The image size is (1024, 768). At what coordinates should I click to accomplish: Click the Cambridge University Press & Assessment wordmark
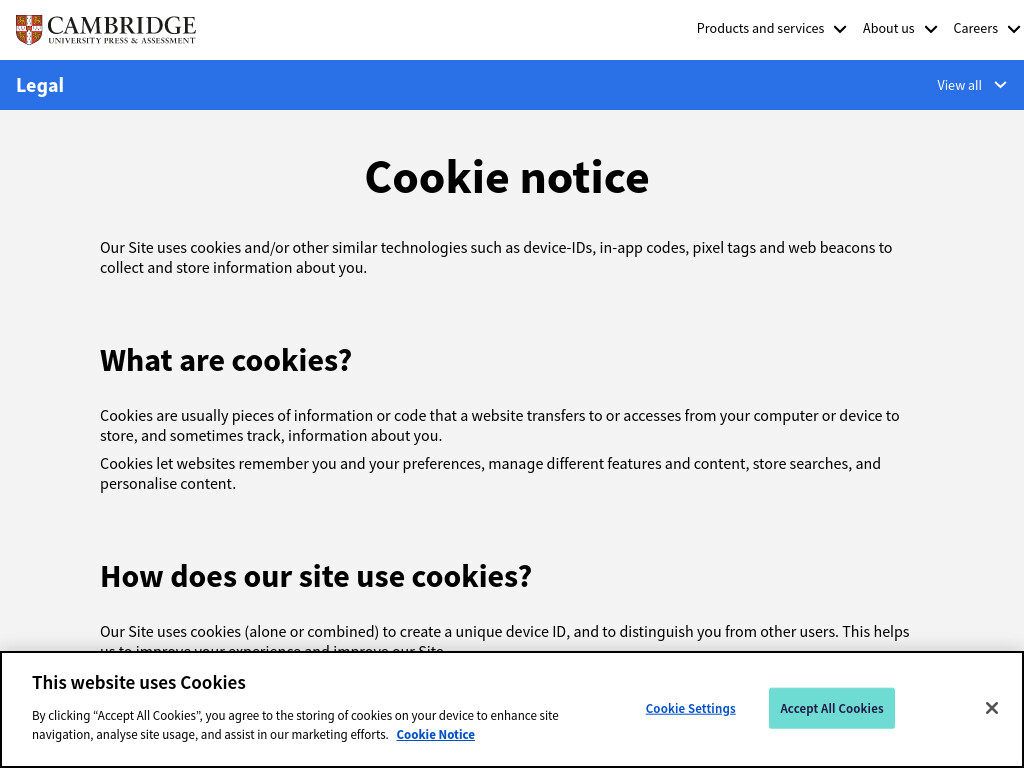click(121, 30)
